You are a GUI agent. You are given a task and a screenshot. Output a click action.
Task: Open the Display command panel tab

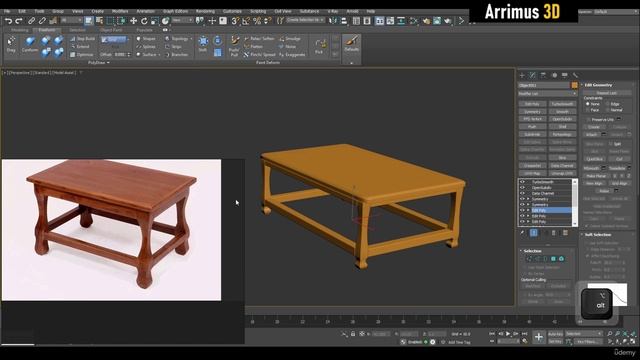[x=564, y=75]
